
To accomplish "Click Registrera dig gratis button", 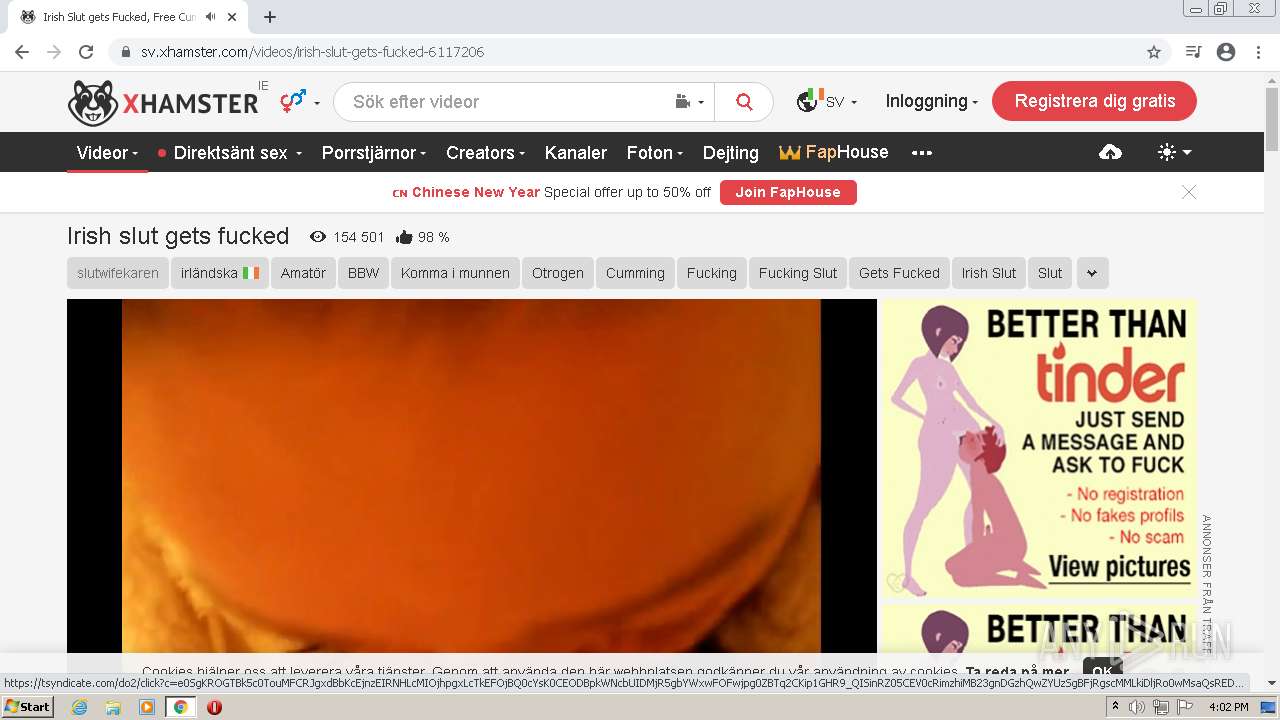I will [x=1094, y=101].
